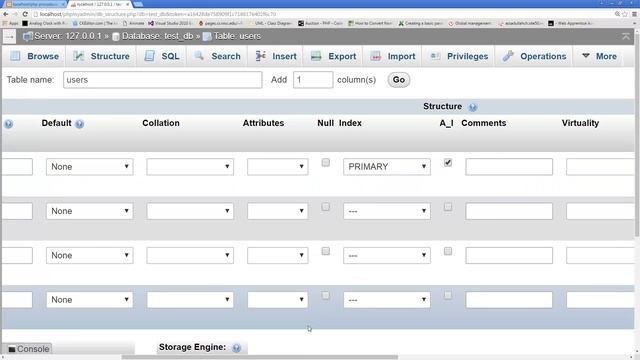The image size is (640, 360).
Task: Click the help icon at far left of header
Action: click(x=8, y=124)
